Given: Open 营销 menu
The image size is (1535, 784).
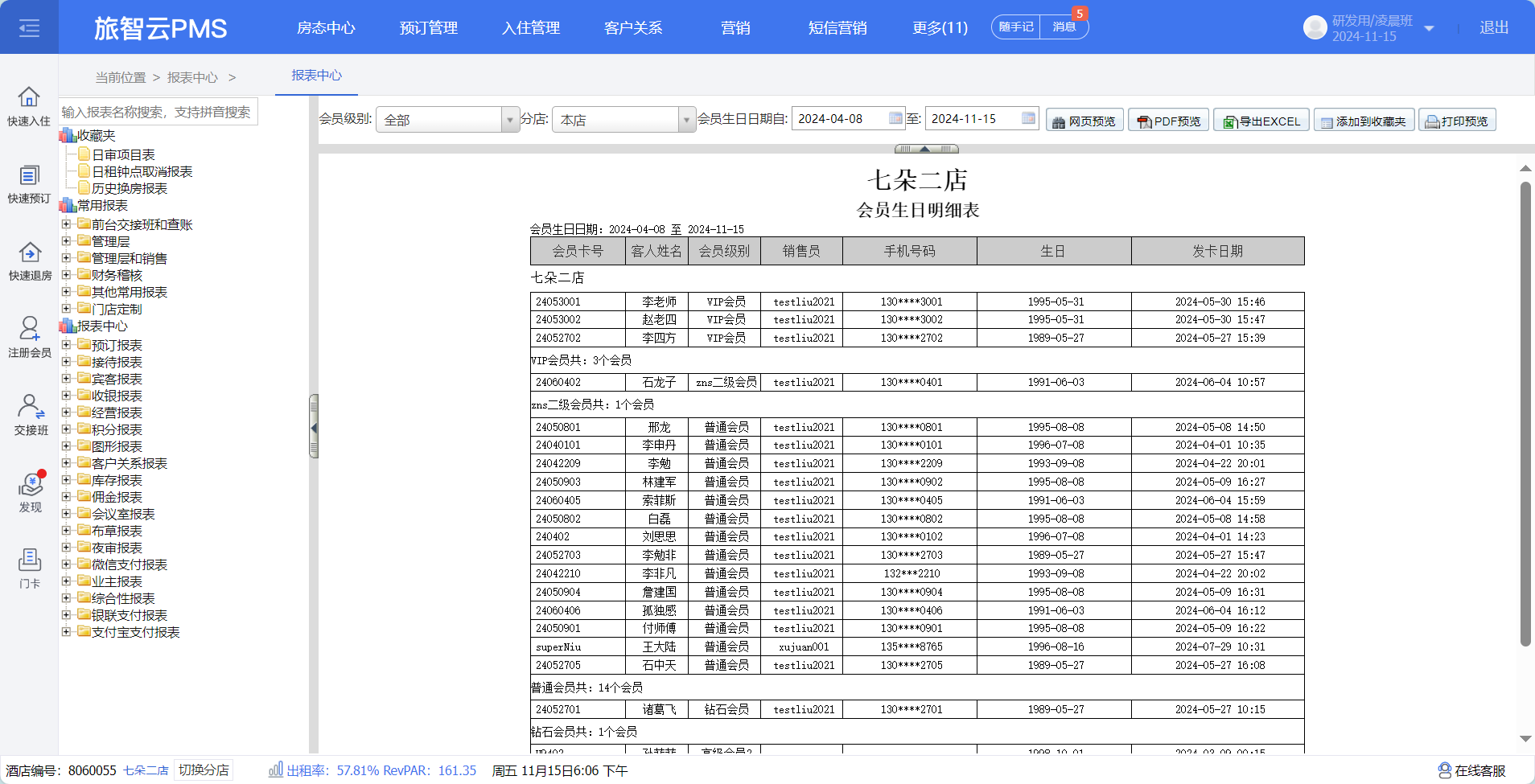Looking at the screenshot, I should click(735, 28).
